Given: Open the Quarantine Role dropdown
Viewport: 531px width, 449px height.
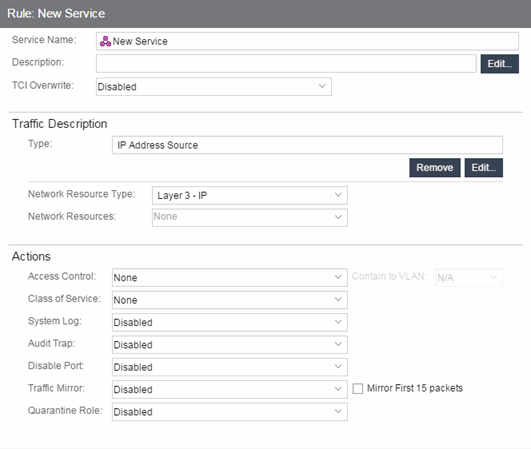Looking at the screenshot, I should click(230, 412).
